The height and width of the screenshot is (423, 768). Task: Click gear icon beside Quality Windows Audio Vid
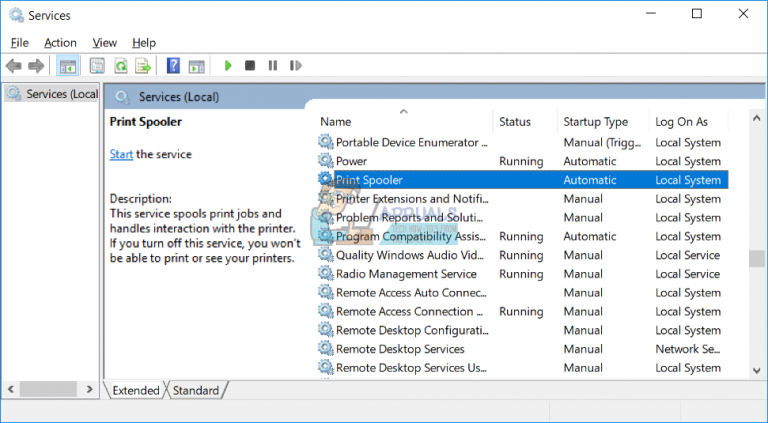click(x=325, y=254)
